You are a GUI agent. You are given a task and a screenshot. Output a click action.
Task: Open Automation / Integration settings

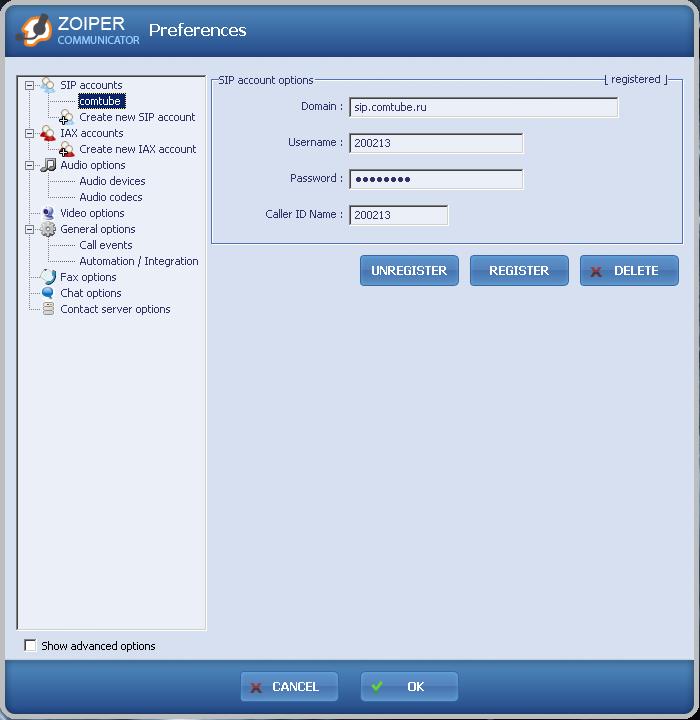139,261
